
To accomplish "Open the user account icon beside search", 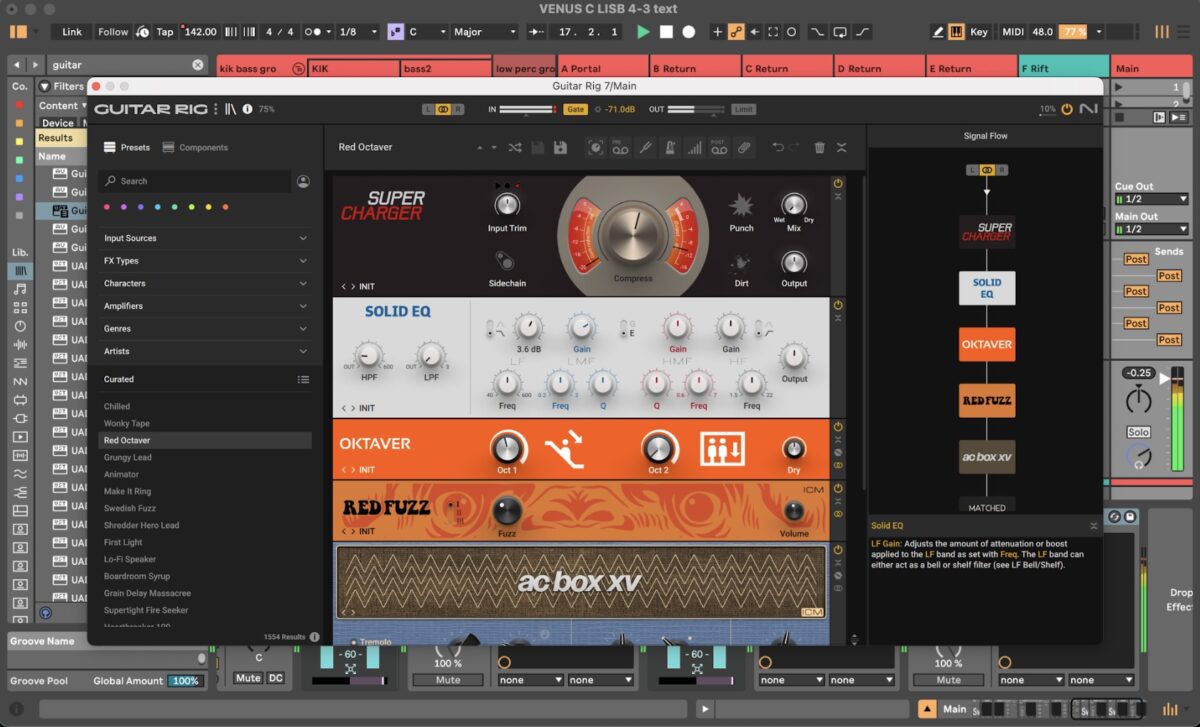I will (x=303, y=181).
